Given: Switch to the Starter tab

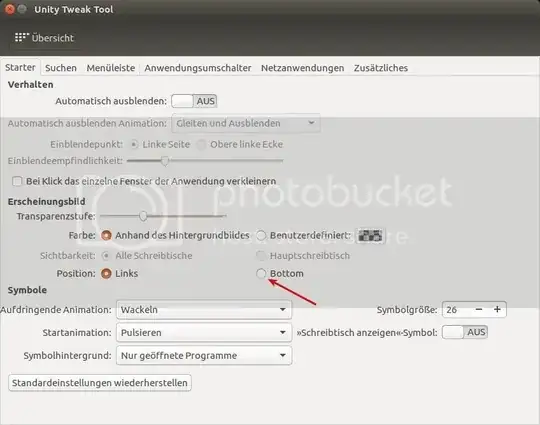Looking at the screenshot, I should click(x=20, y=67).
